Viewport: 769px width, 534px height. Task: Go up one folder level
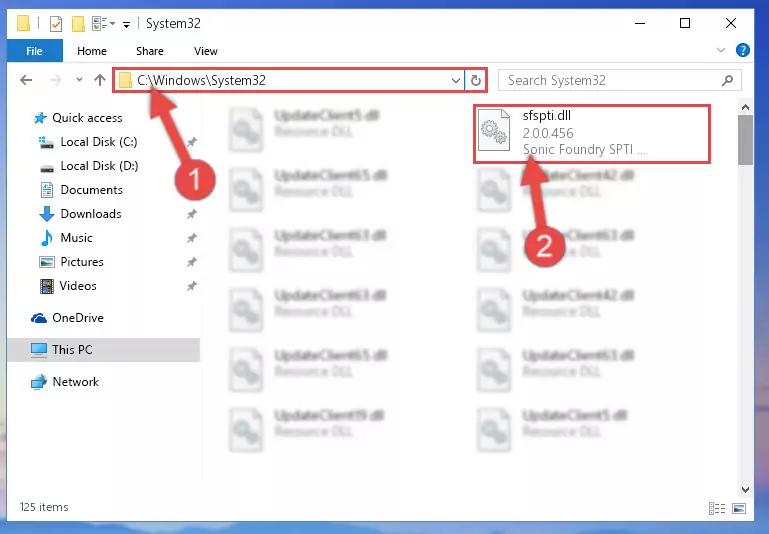pyautogui.click(x=100, y=80)
